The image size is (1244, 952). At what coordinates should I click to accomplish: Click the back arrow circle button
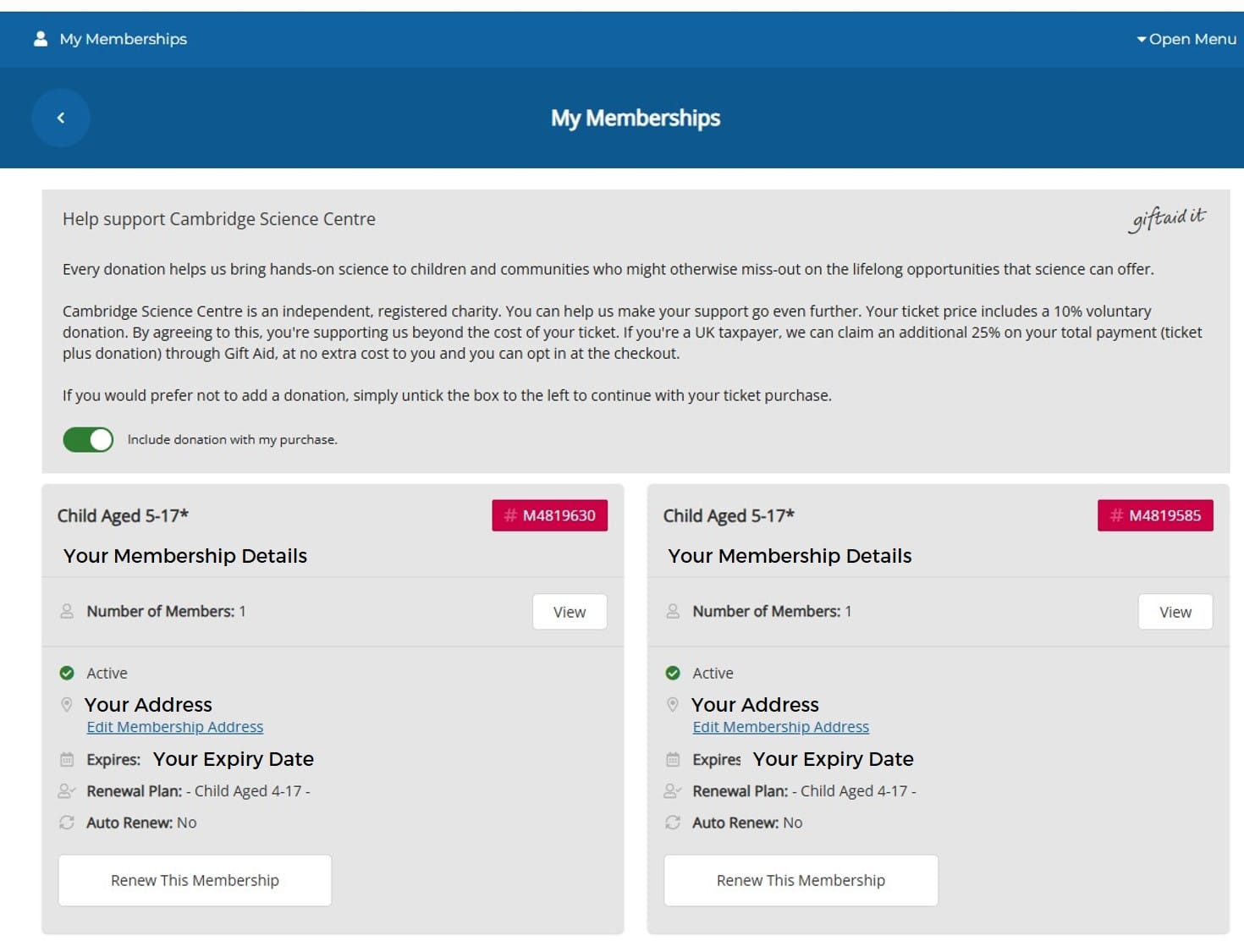tap(61, 118)
